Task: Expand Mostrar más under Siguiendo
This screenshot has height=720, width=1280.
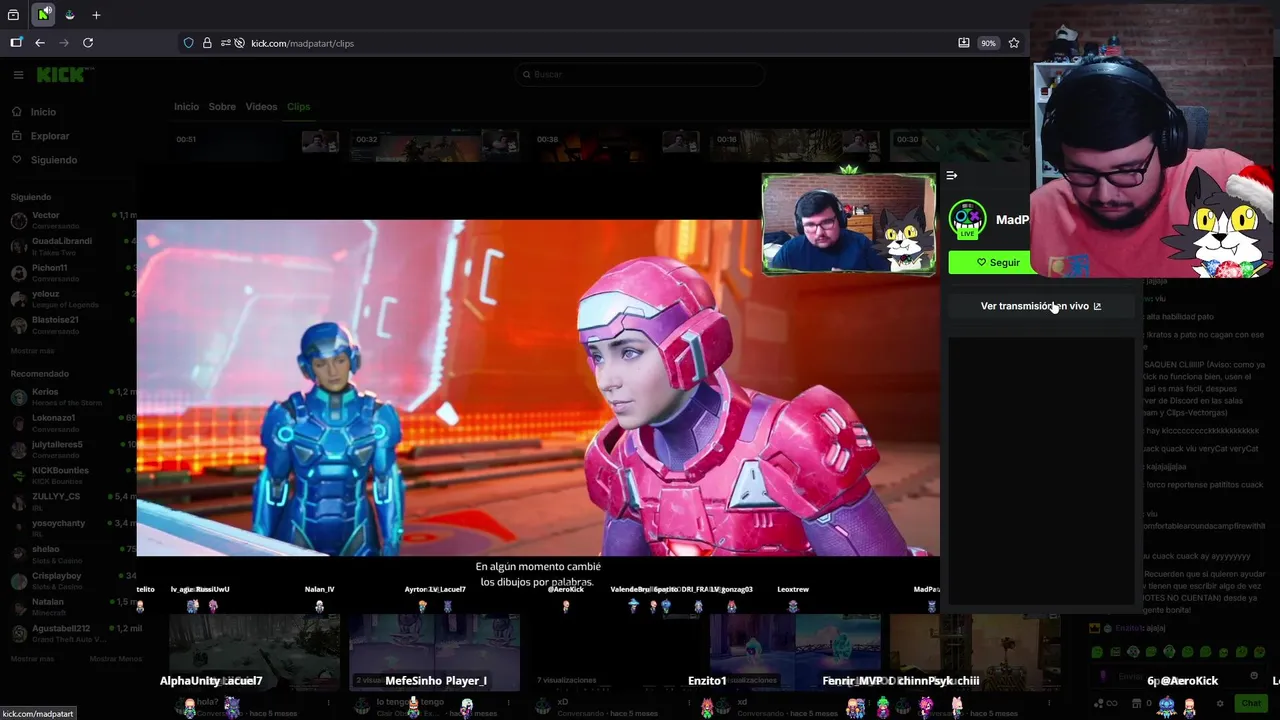Action: pyautogui.click(x=33, y=351)
